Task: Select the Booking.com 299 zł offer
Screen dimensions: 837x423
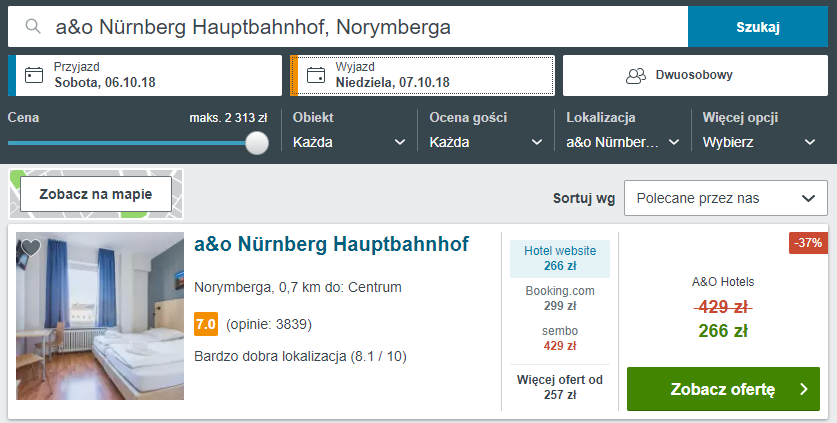Action: (560, 298)
